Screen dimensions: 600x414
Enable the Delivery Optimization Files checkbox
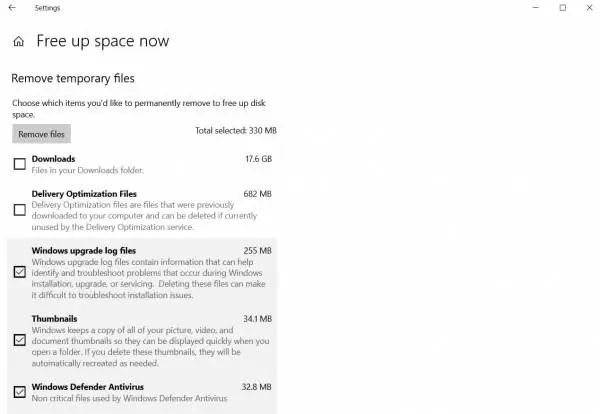tap(20, 210)
